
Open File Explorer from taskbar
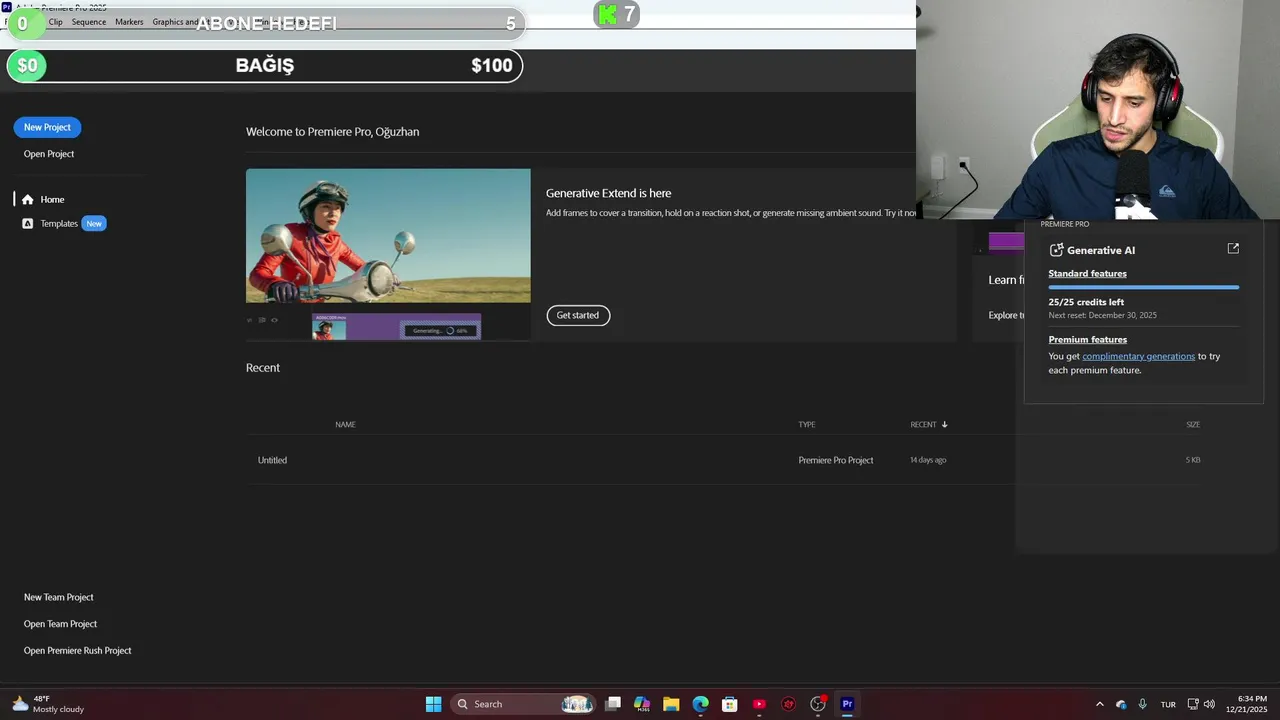pos(671,704)
